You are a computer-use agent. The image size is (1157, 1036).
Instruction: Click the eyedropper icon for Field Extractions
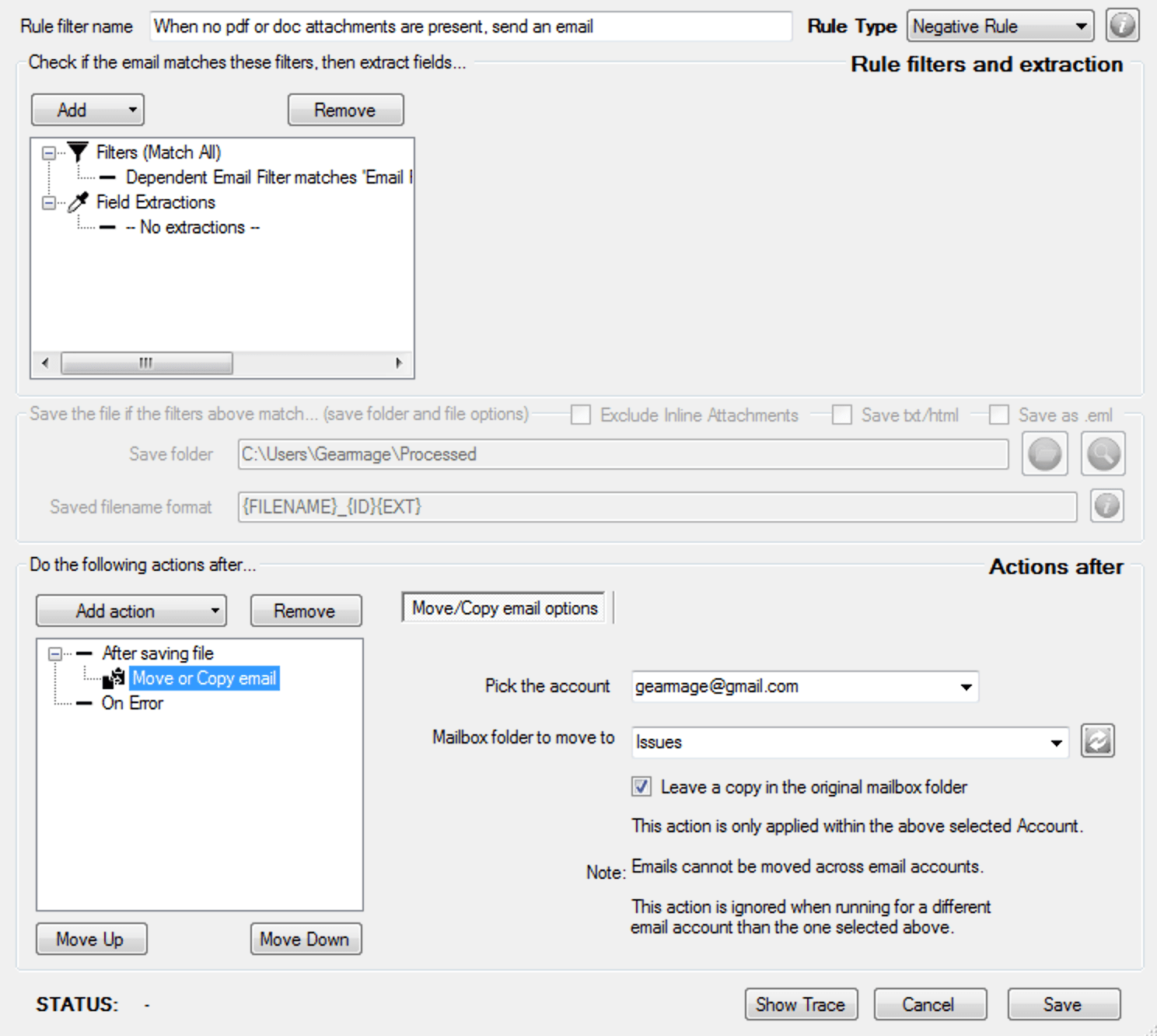pos(78,202)
